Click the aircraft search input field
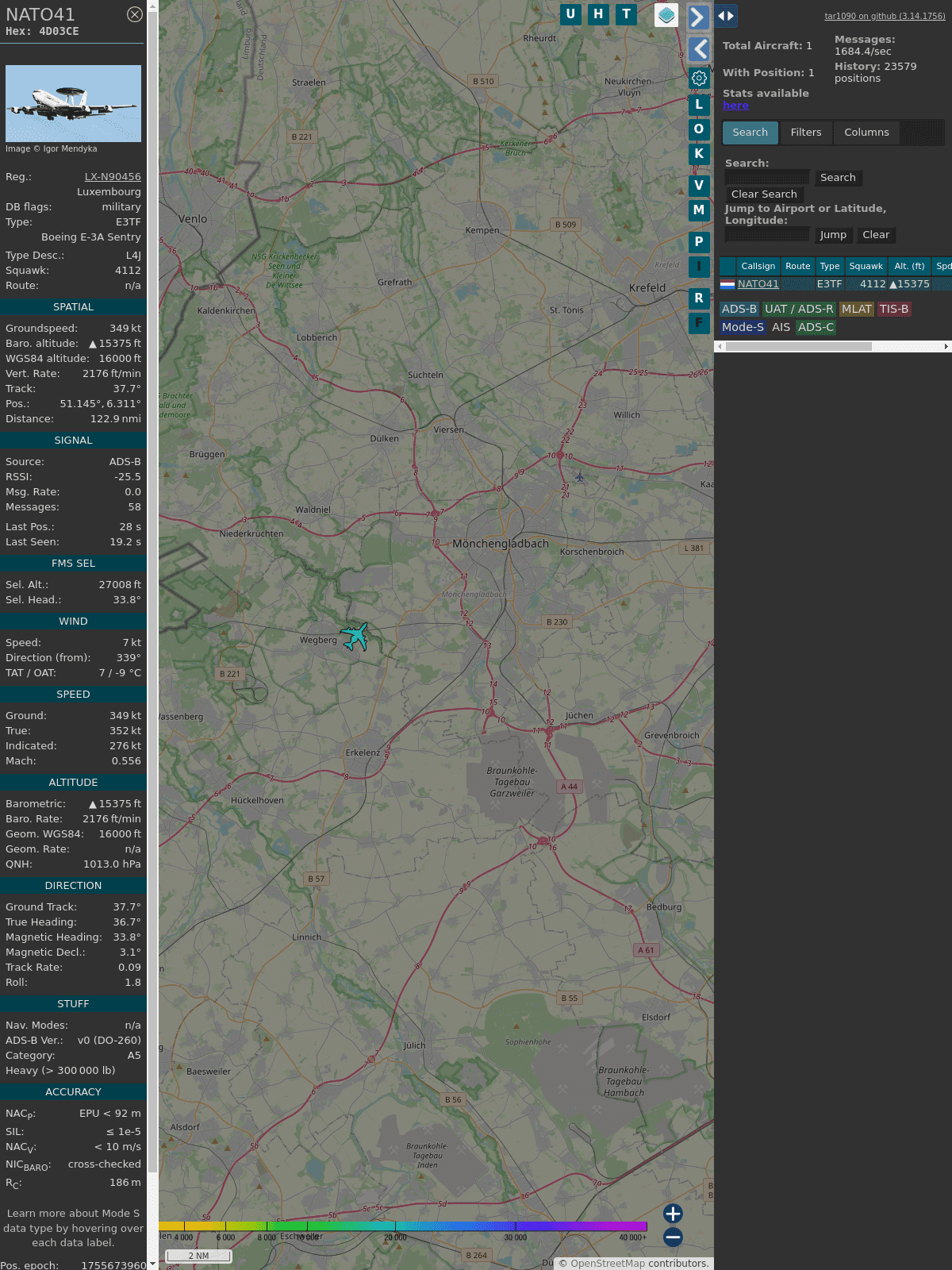Viewport: 952px width, 1270px height. (767, 178)
